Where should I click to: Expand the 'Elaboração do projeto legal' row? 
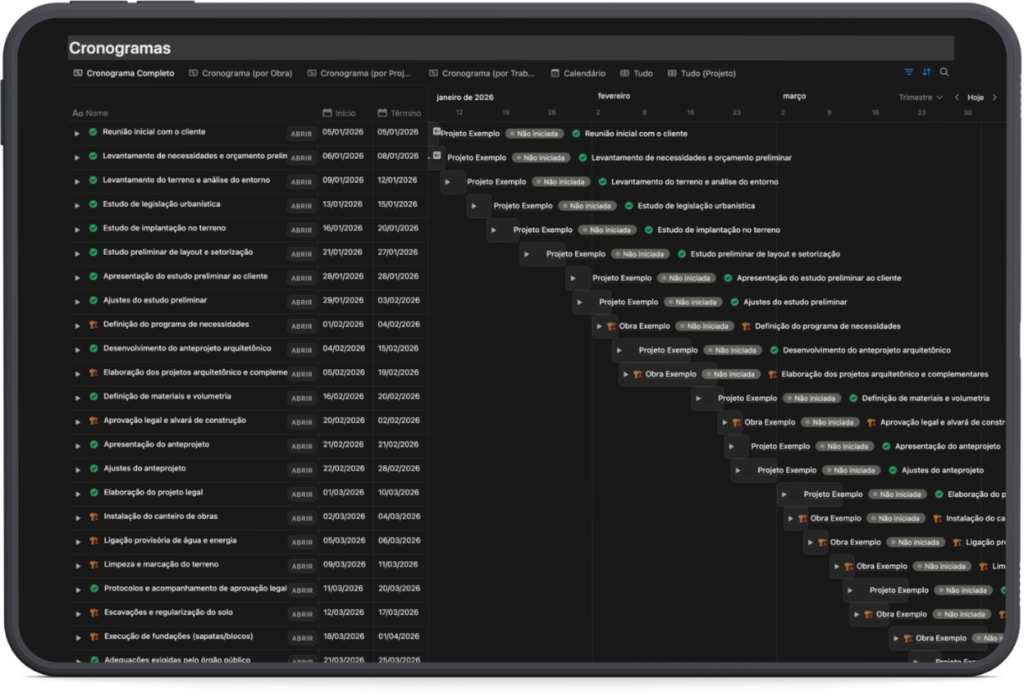coord(77,493)
